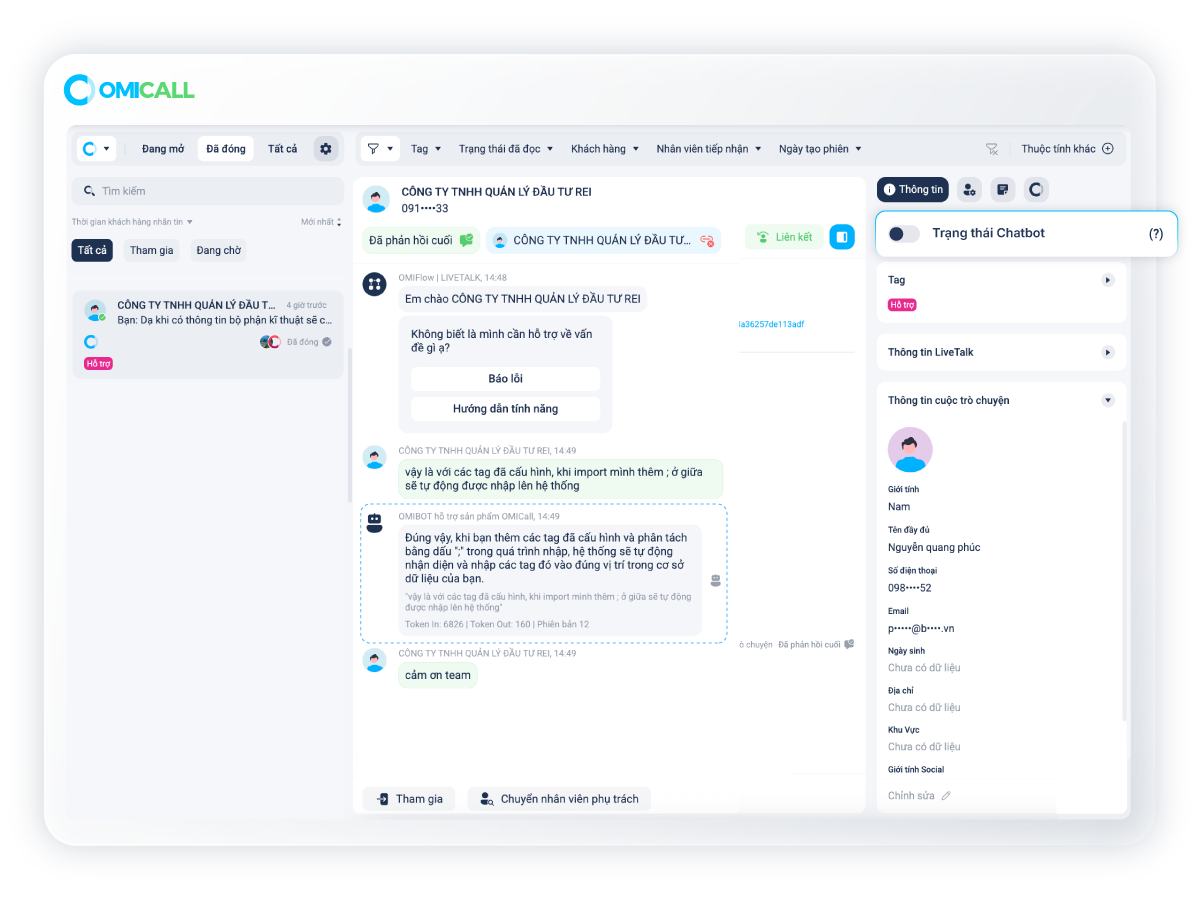Click the 'cảm ơn team' message bubble

[437, 675]
